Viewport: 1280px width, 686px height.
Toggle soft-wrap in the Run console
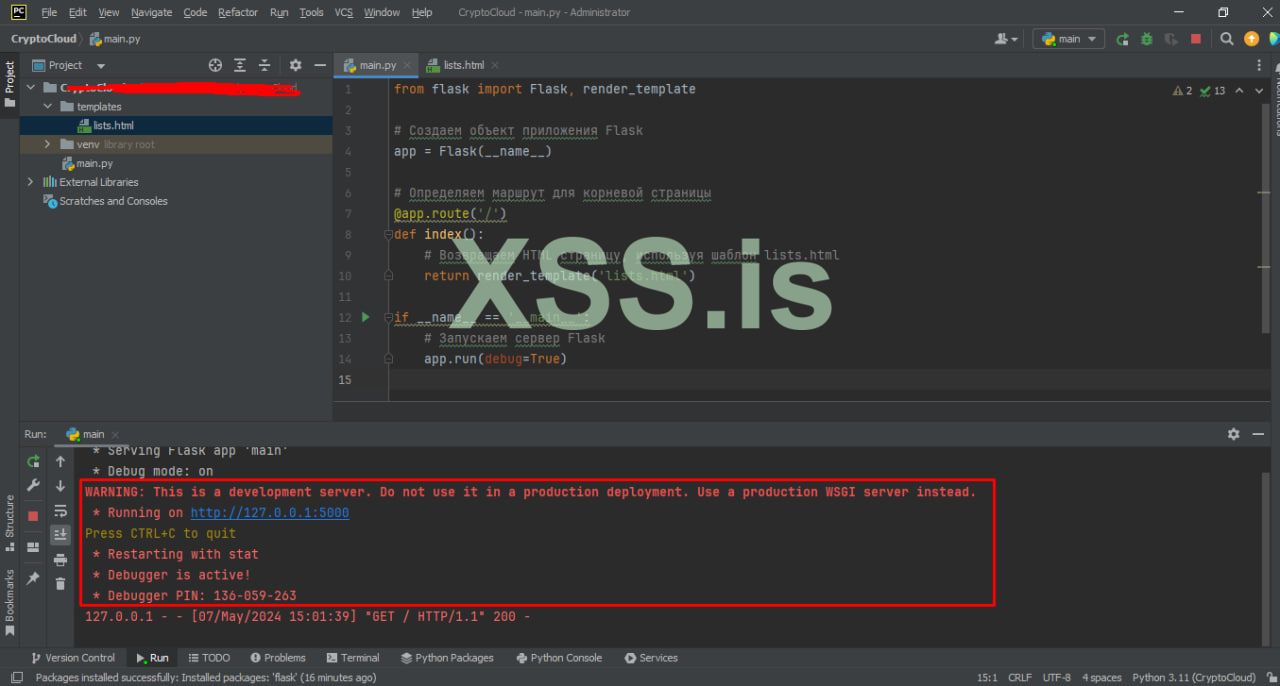[60, 511]
